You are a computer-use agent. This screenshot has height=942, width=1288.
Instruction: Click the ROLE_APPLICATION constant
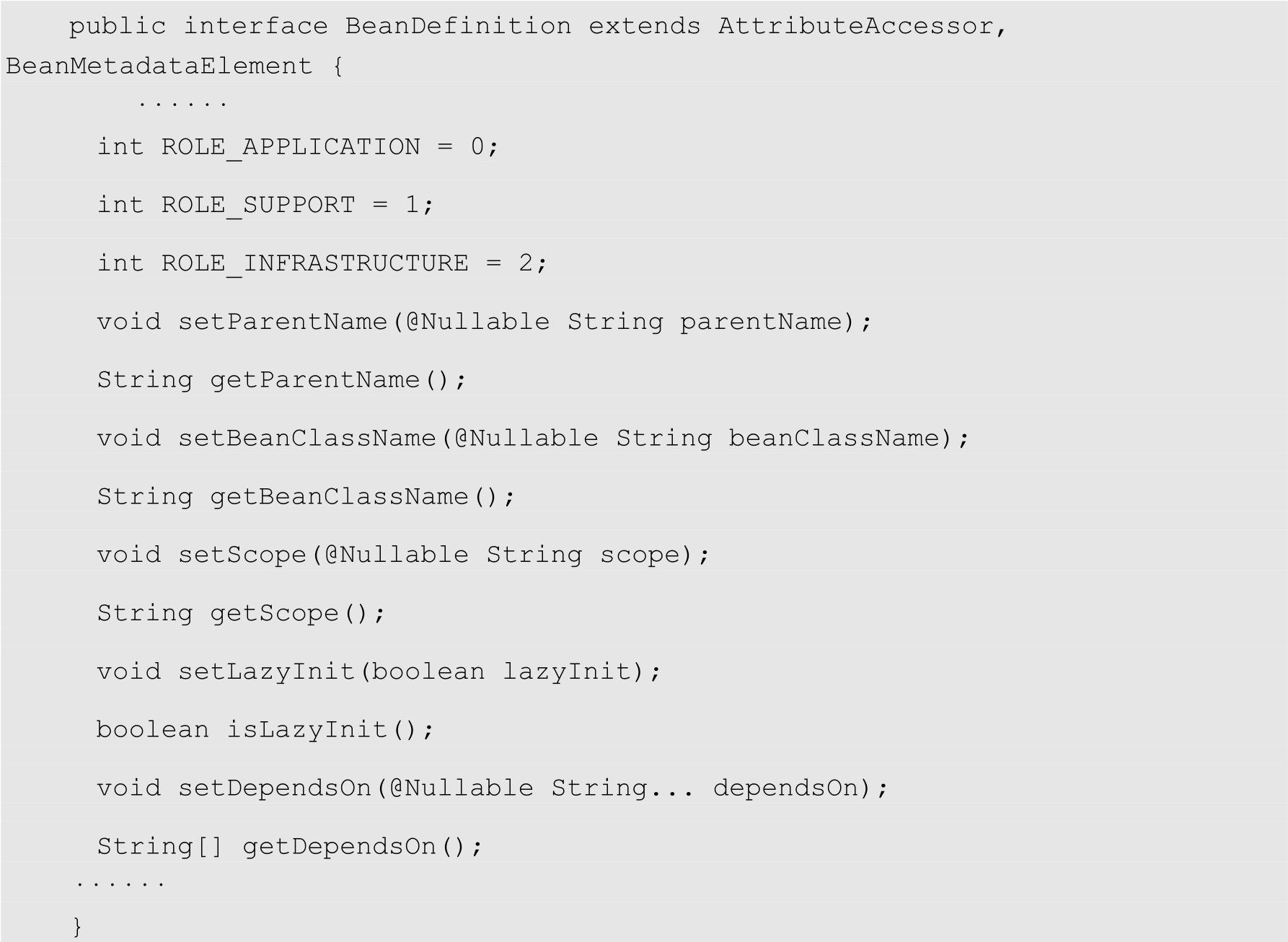[290, 147]
